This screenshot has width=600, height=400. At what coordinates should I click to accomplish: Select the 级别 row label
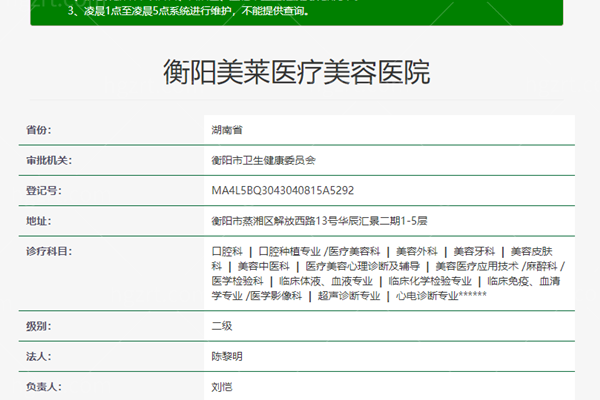[38, 326]
